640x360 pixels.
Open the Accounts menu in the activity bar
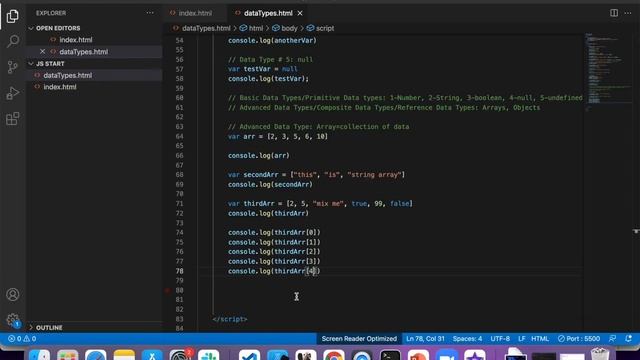13,294
